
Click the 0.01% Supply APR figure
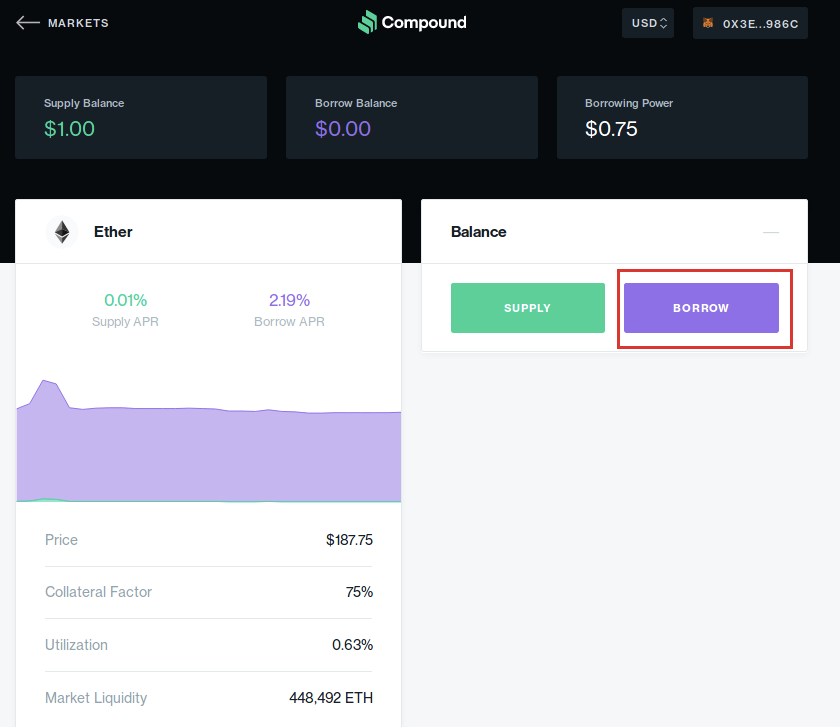(x=125, y=300)
